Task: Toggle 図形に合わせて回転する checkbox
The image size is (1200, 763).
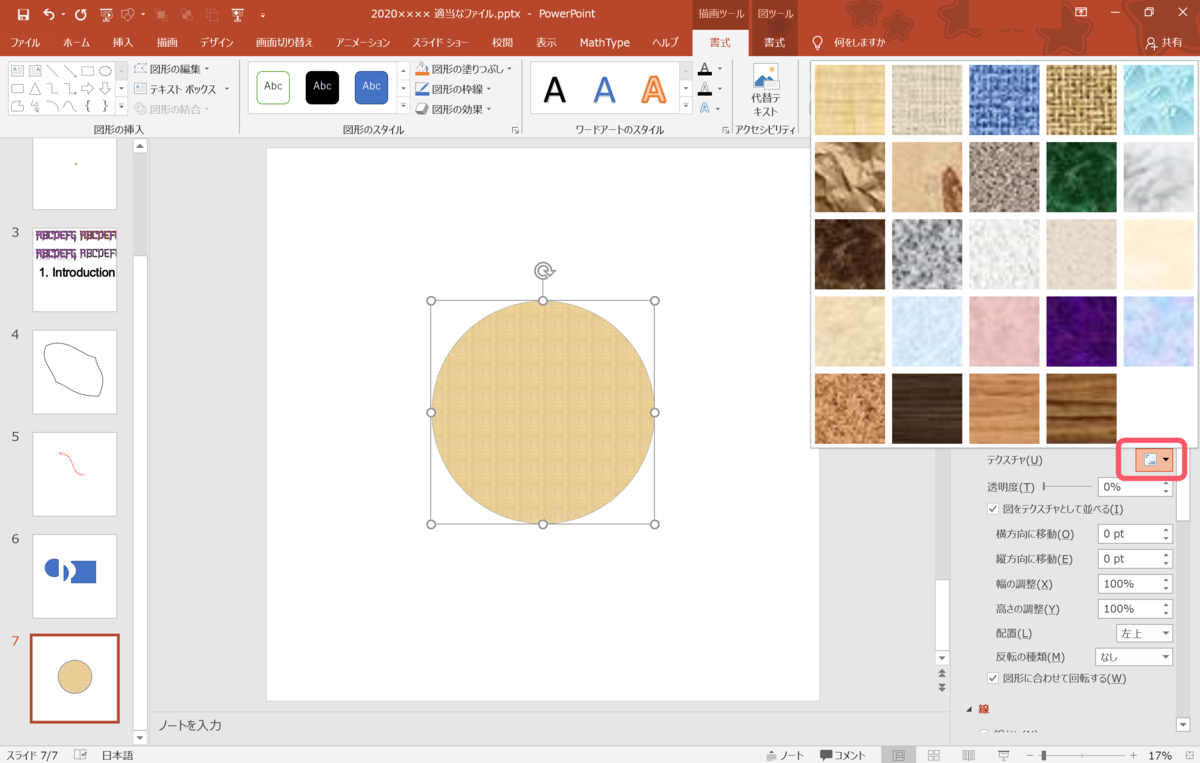Action: coord(993,678)
